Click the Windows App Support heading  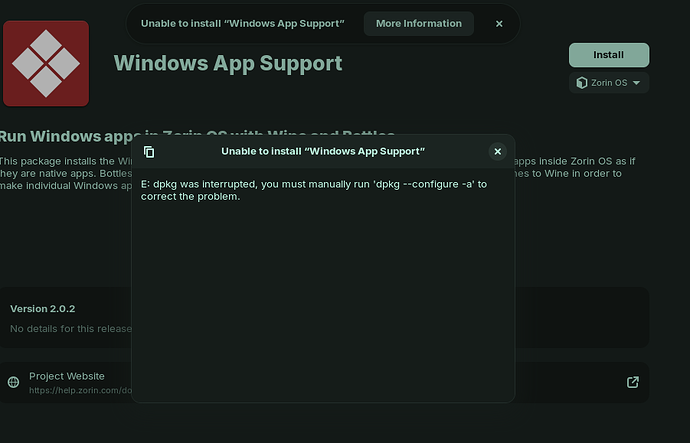click(228, 63)
